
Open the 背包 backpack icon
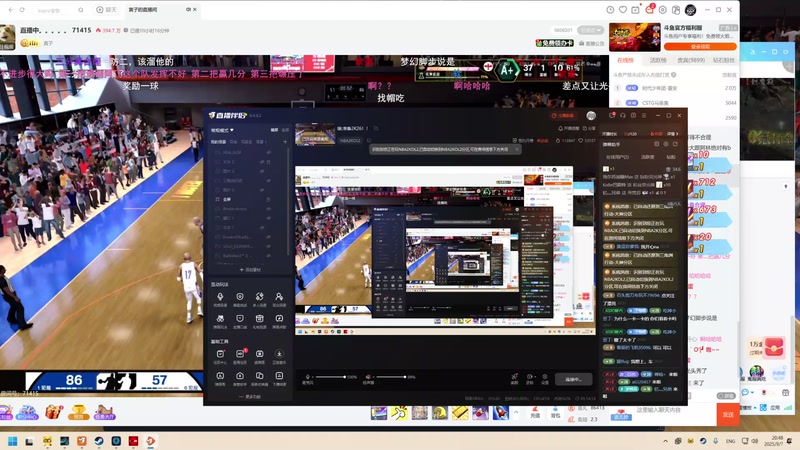(555, 412)
